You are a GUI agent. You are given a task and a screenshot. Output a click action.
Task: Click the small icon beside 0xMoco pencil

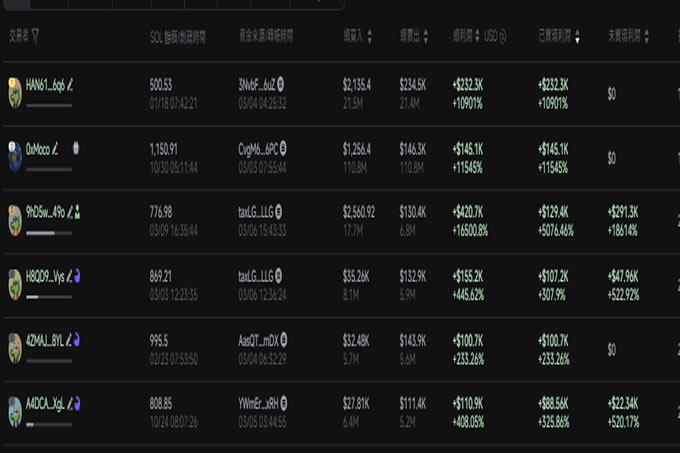pyautogui.click(x=76, y=148)
